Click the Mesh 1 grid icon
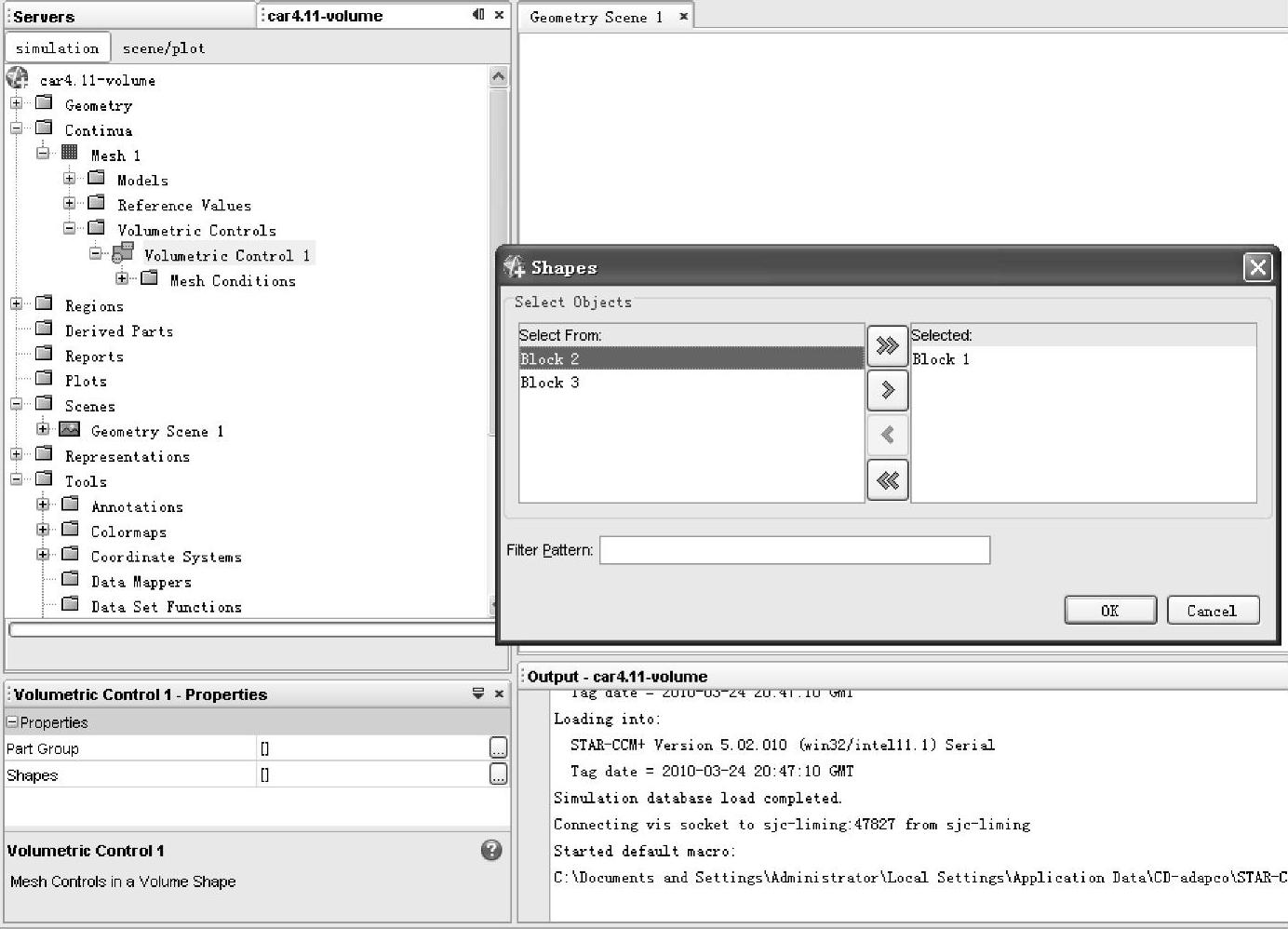 point(70,154)
